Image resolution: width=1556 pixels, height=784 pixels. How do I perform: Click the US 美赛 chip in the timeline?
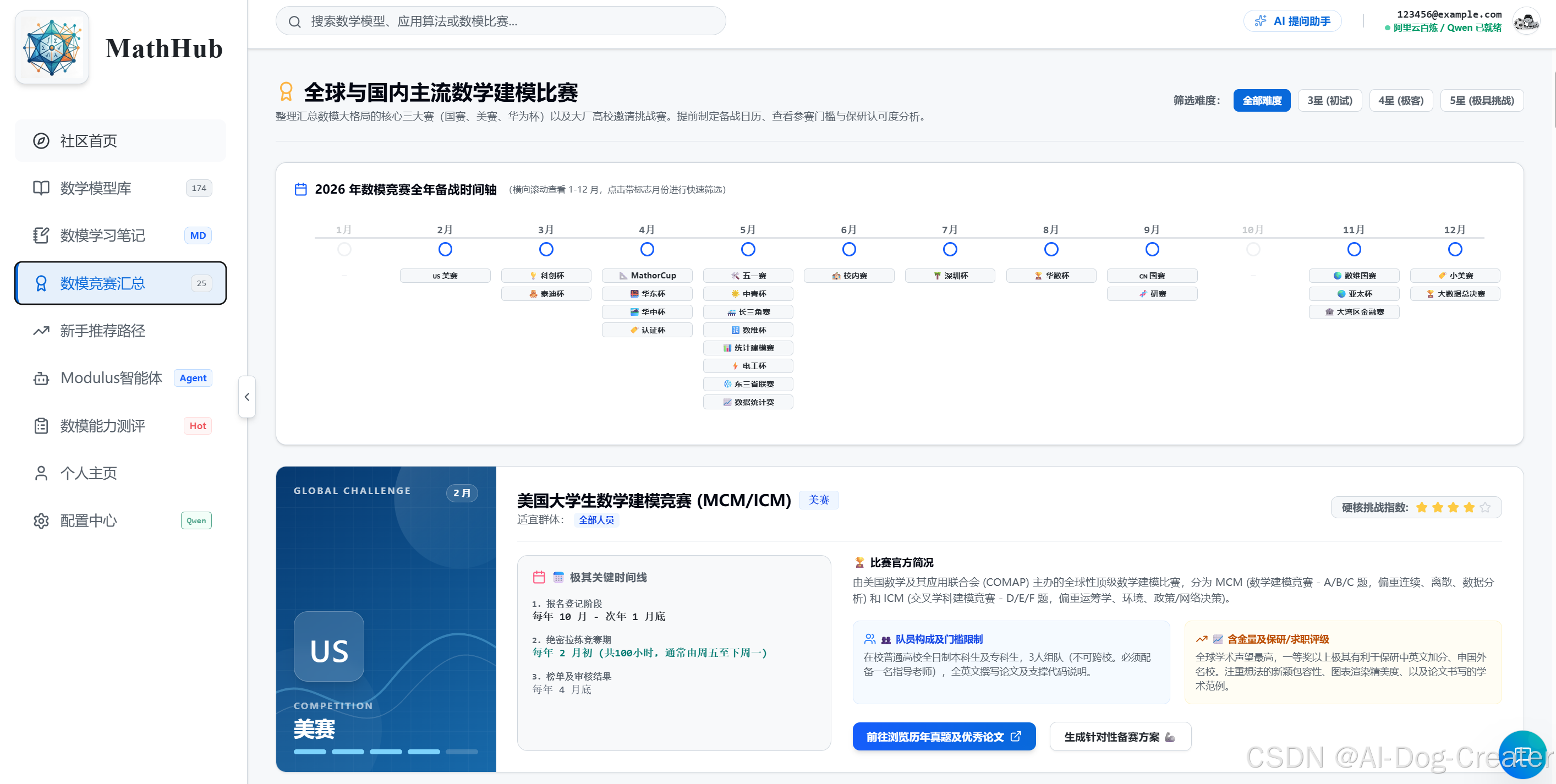(x=445, y=276)
